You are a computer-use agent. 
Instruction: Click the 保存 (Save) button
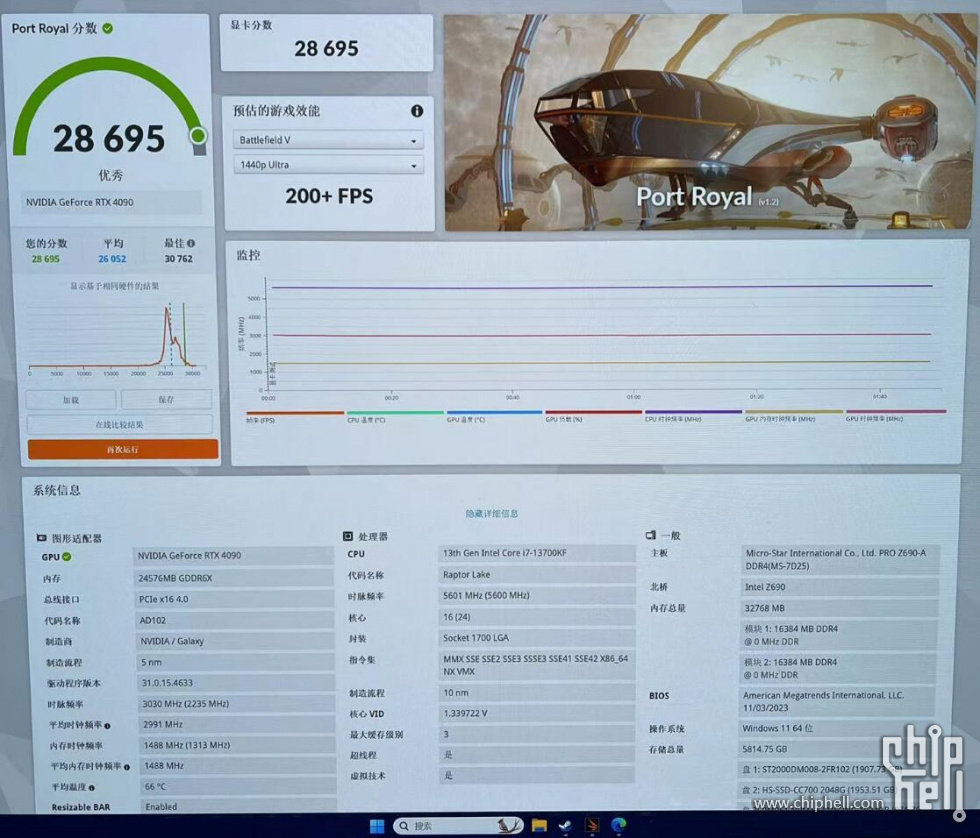point(166,399)
